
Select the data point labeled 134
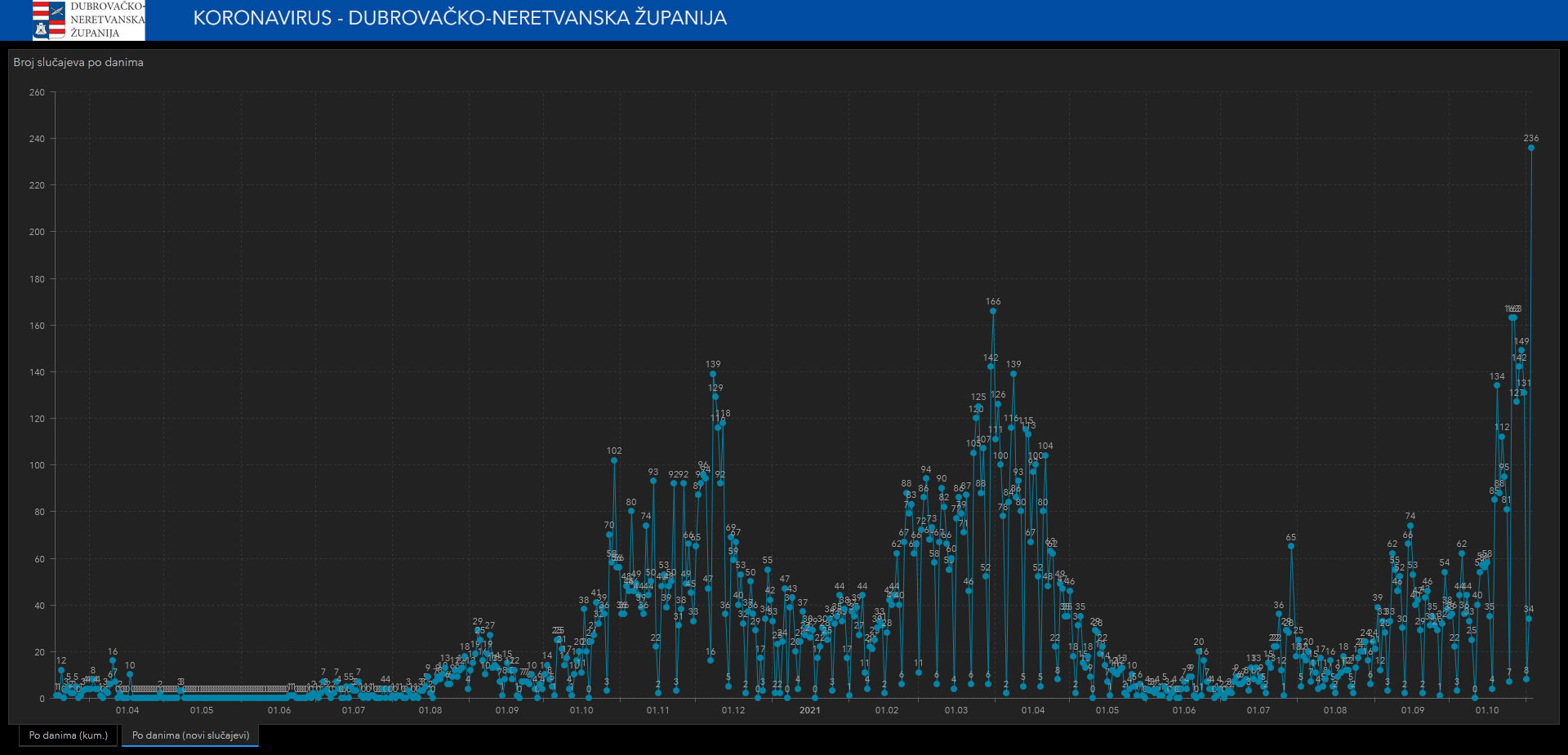point(1497,385)
